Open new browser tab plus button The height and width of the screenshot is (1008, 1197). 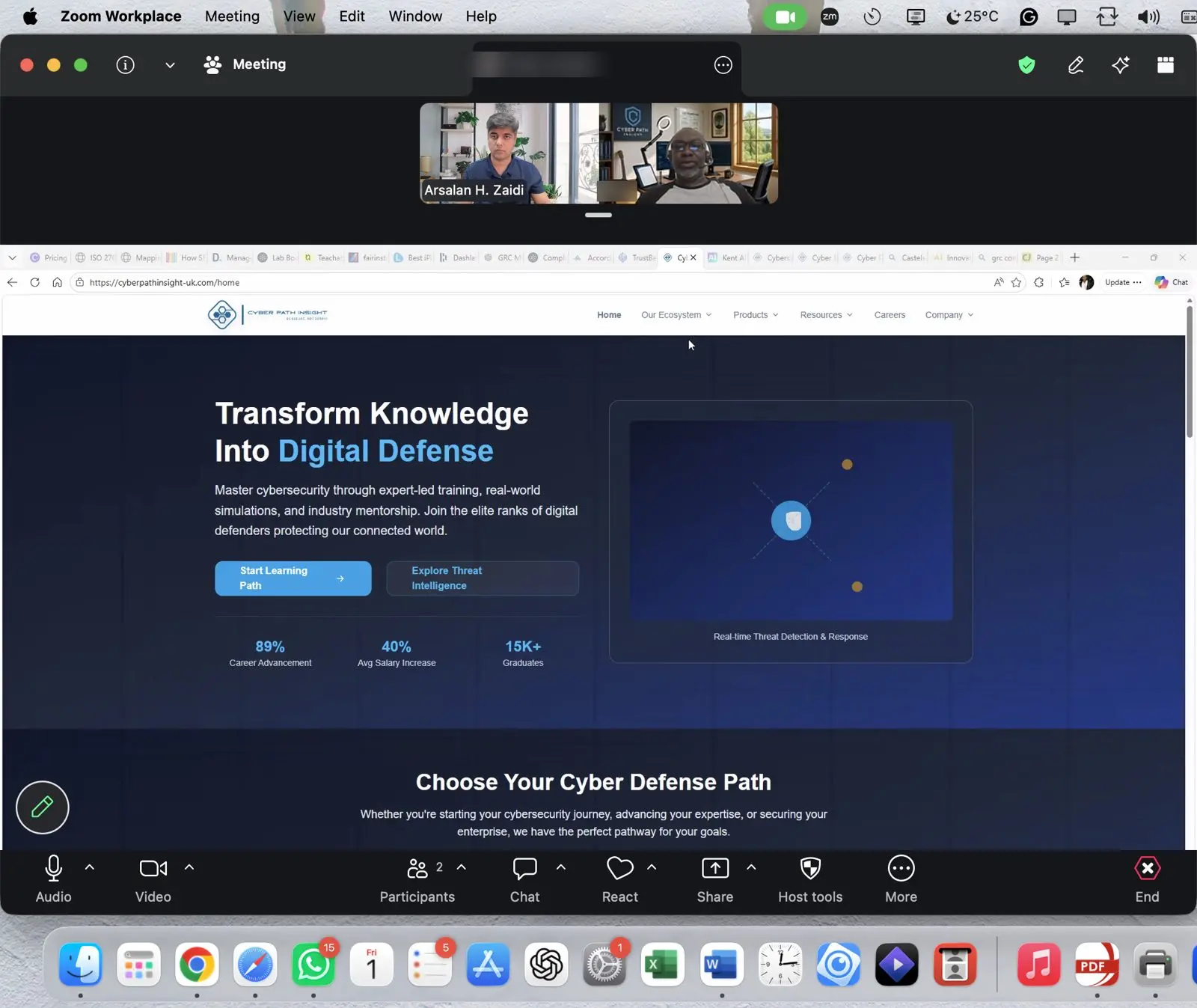pyautogui.click(x=1074, y=257)
